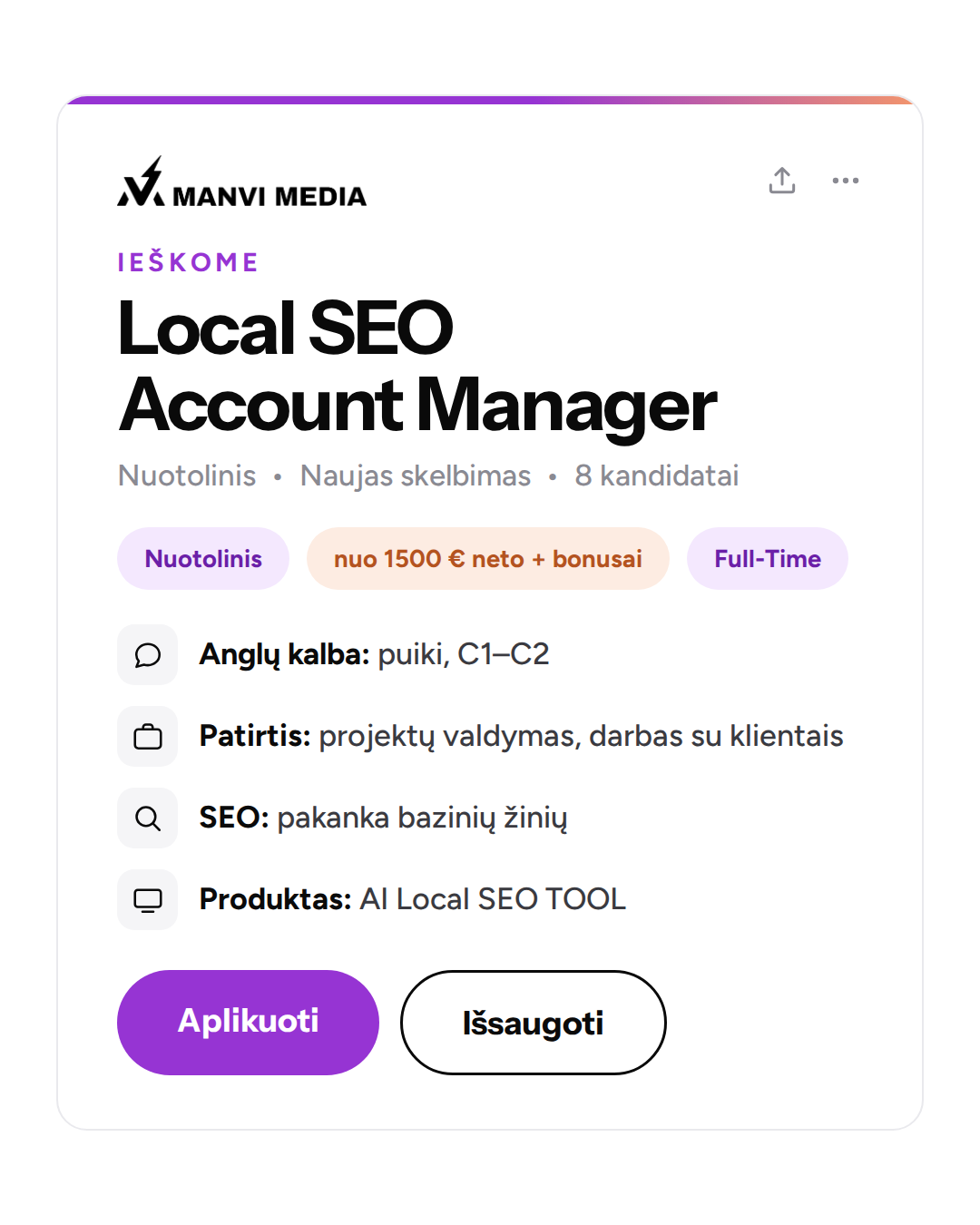
Task: Select the Nuotolinis tag pill
Action: pos(203,559)
